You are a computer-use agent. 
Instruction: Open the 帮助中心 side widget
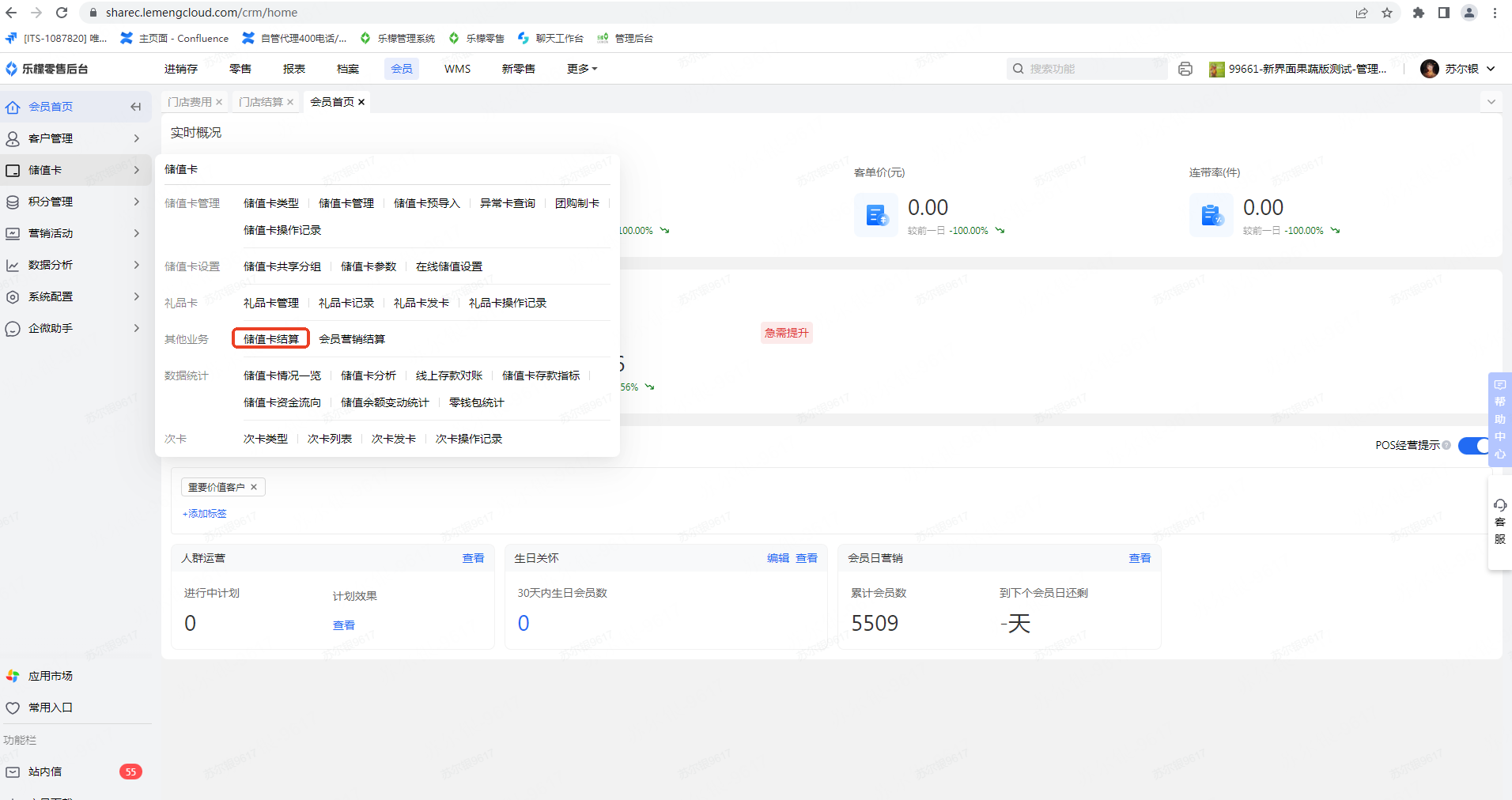coord(1500,419)
